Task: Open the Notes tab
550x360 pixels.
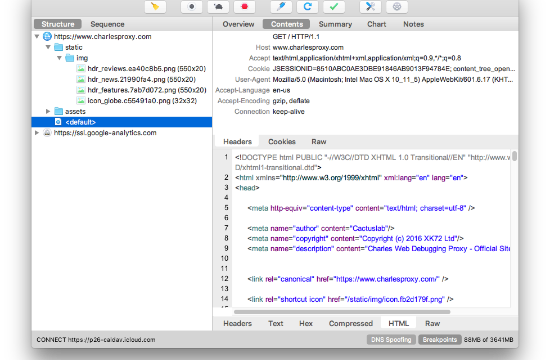Action: [414, 24]
